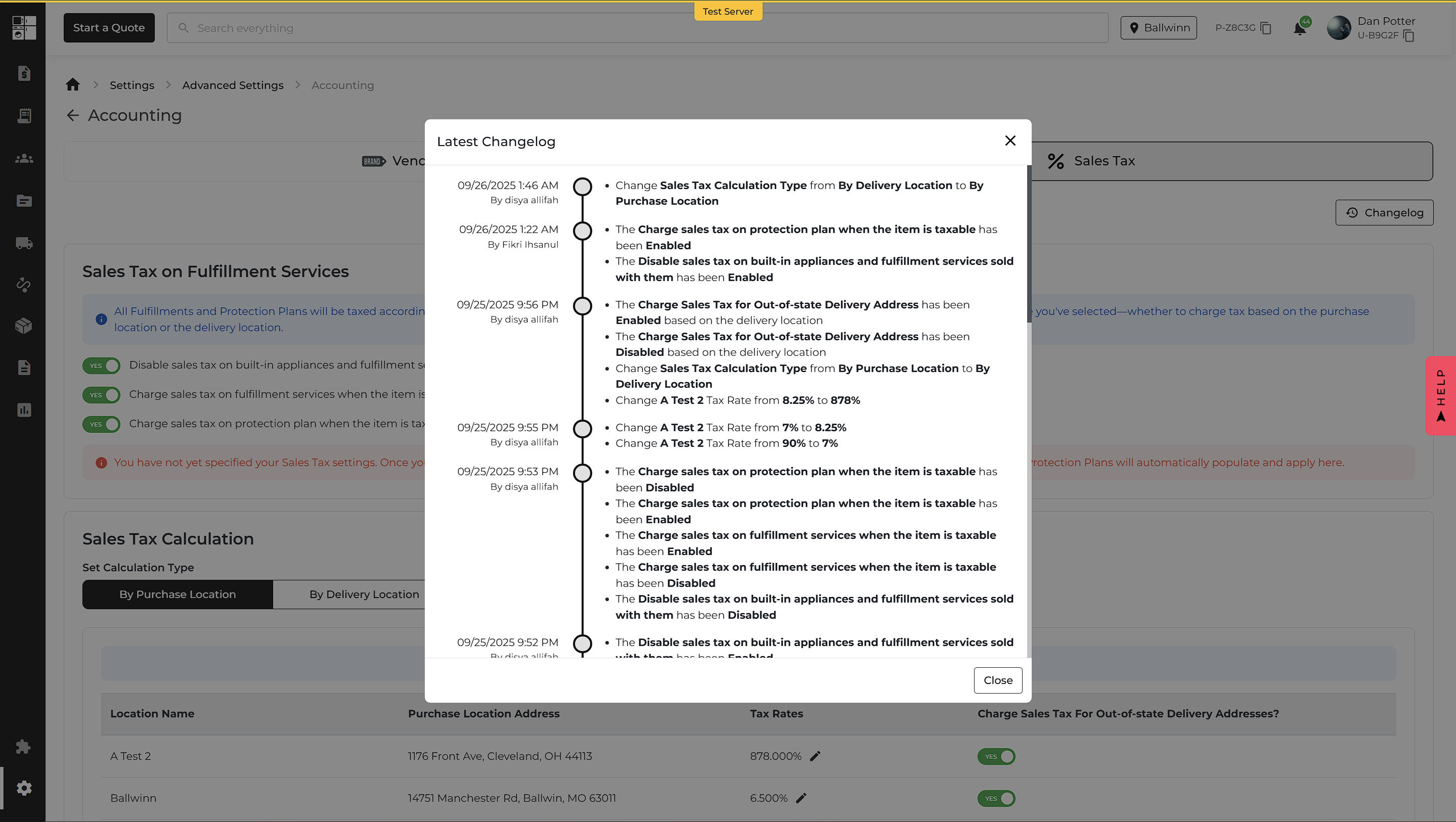The height and width of the screenshot is (822, 1456).
Task: Click the Sales Tax Calculation heading
Action: click(x=168, y=539)
